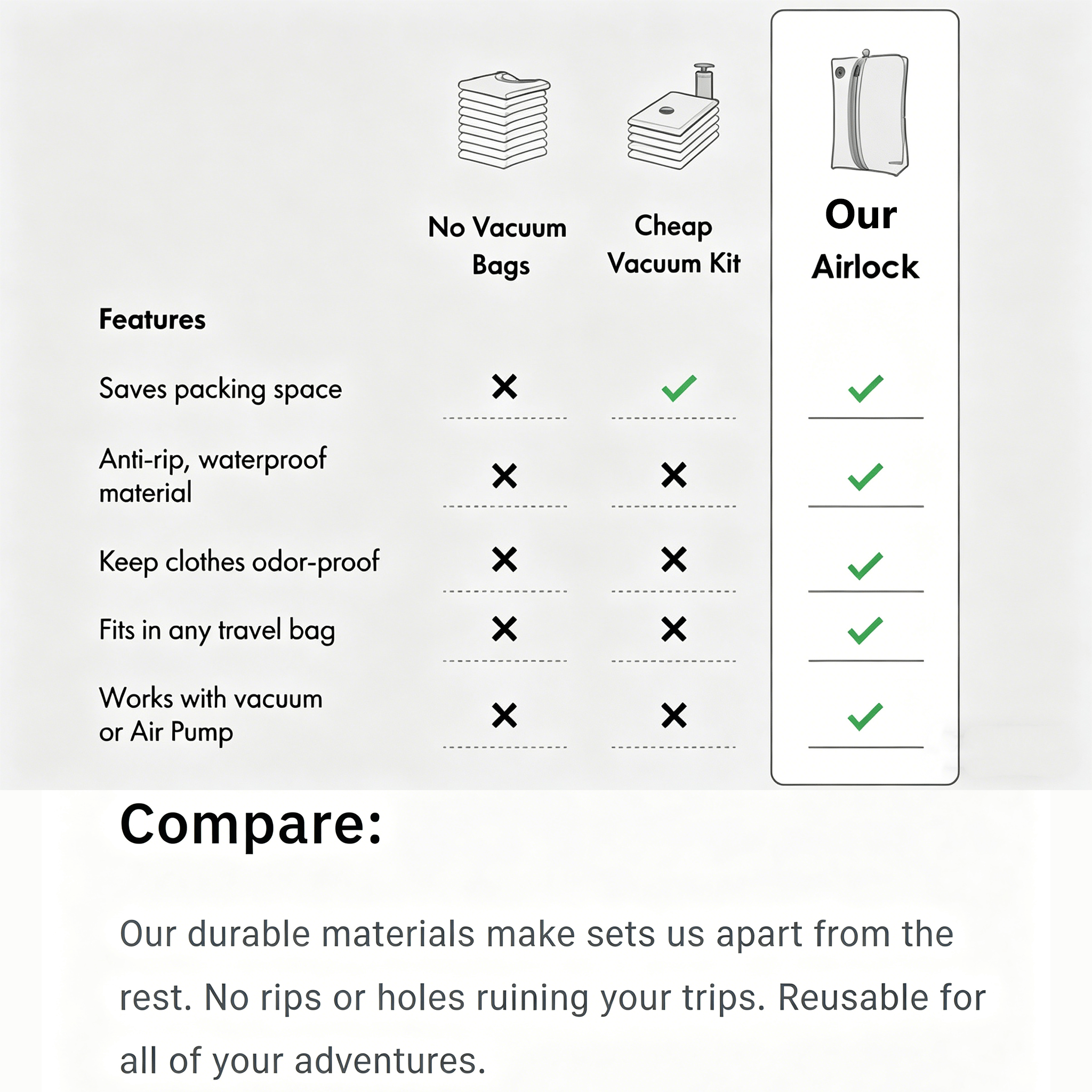Click the Airlock bag product illustration

[869, 113]
